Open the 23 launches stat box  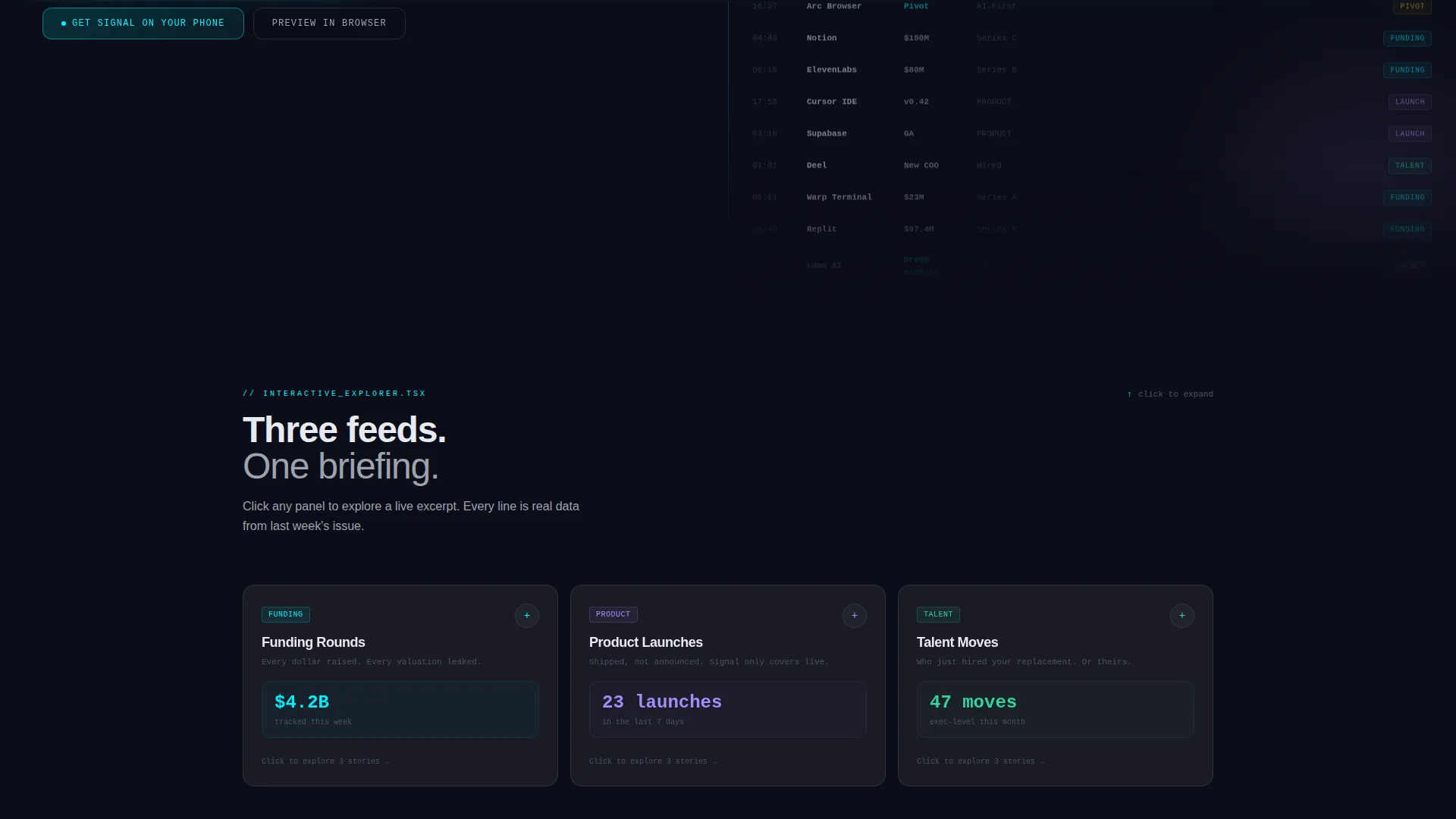(728, 710)
